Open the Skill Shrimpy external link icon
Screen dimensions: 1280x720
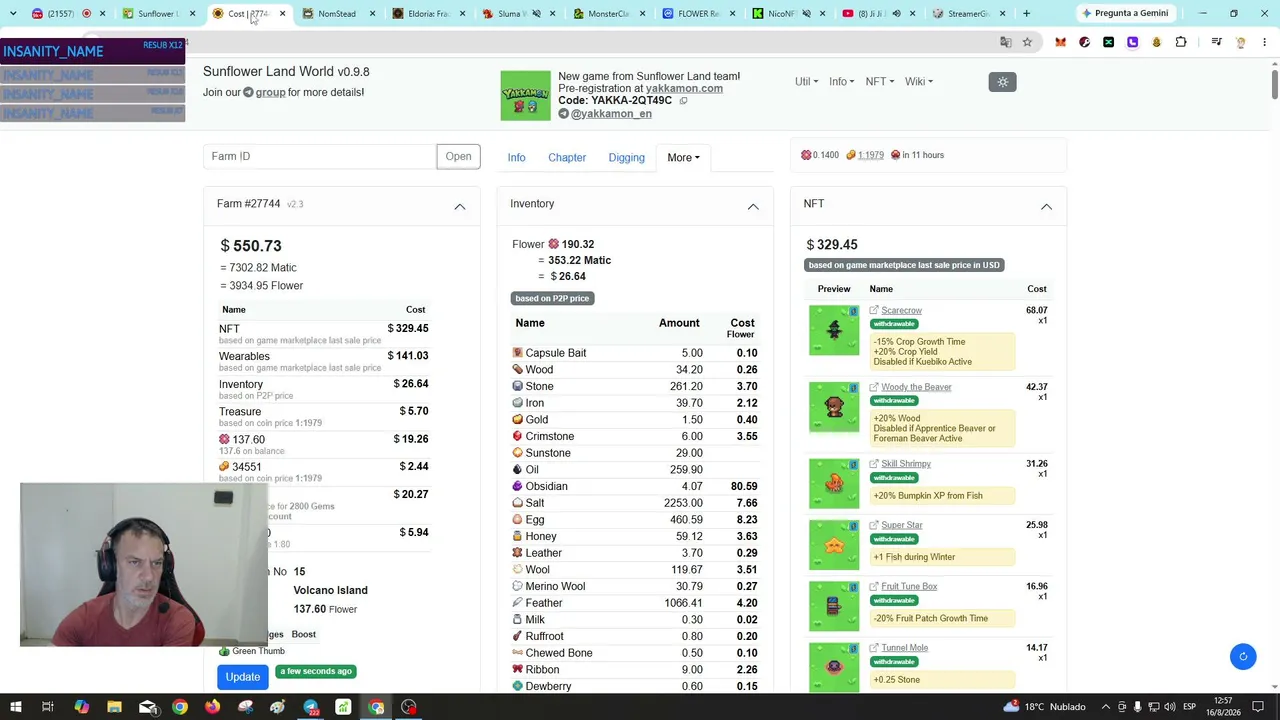tap(874, 464)
